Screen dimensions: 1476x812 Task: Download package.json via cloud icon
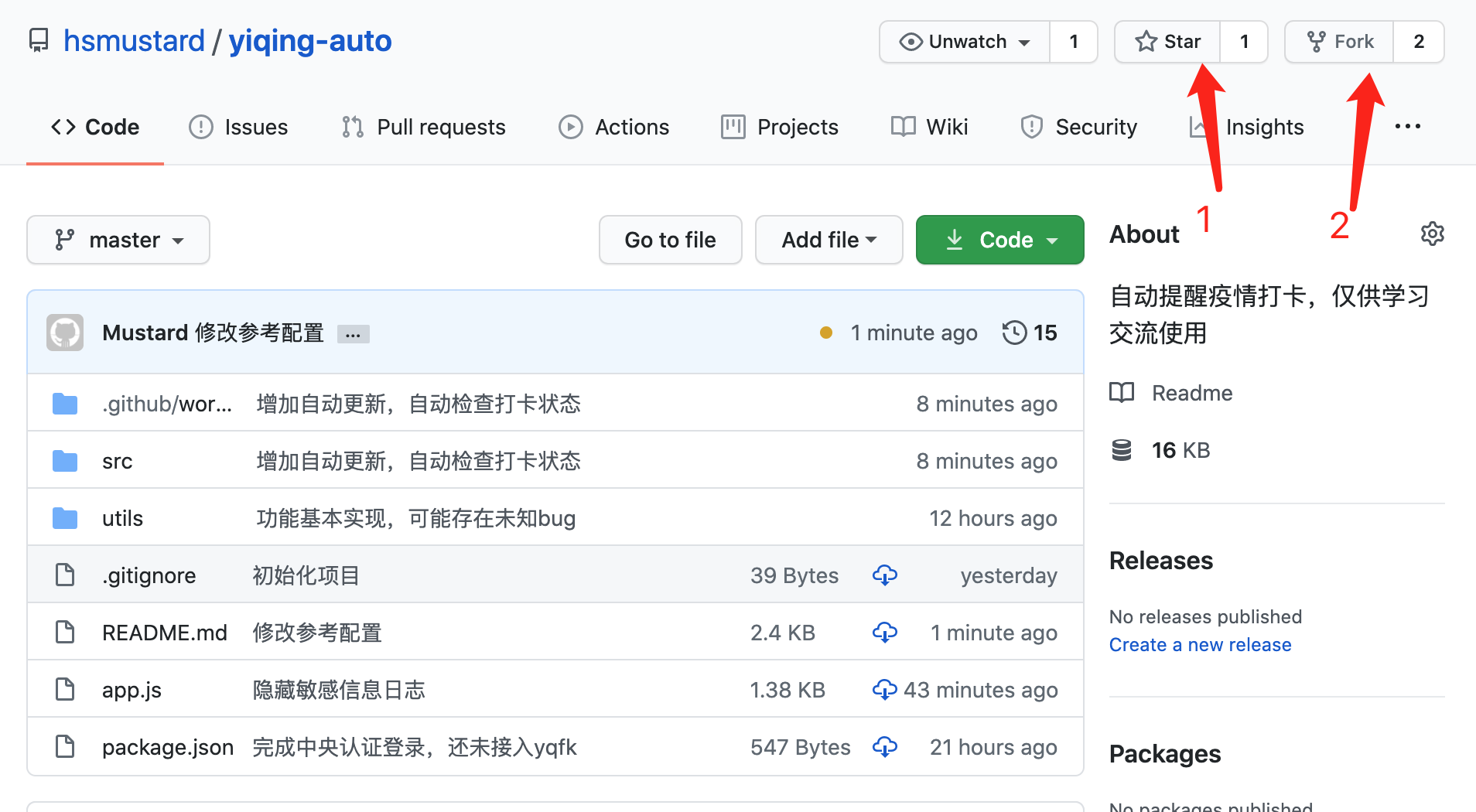(x=885, y=747)
